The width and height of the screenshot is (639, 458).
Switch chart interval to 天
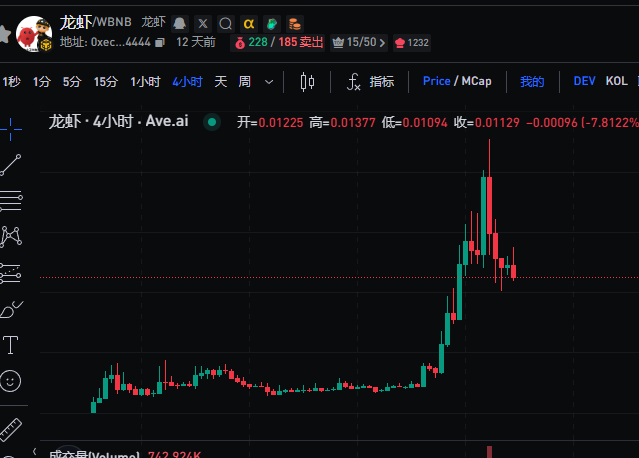[220, 81]
